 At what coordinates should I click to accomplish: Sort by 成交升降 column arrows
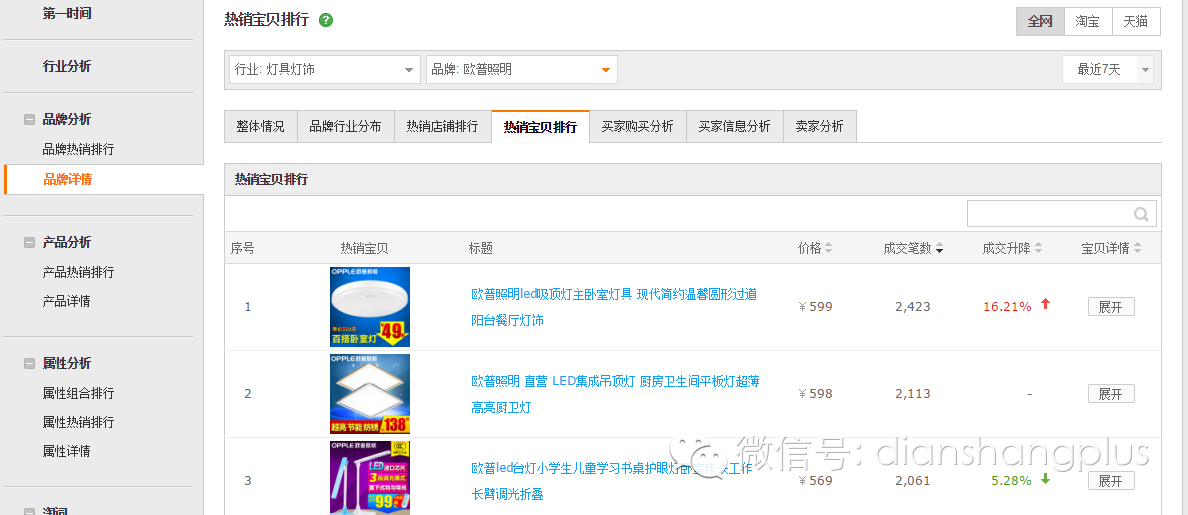tap(1039, 248)
